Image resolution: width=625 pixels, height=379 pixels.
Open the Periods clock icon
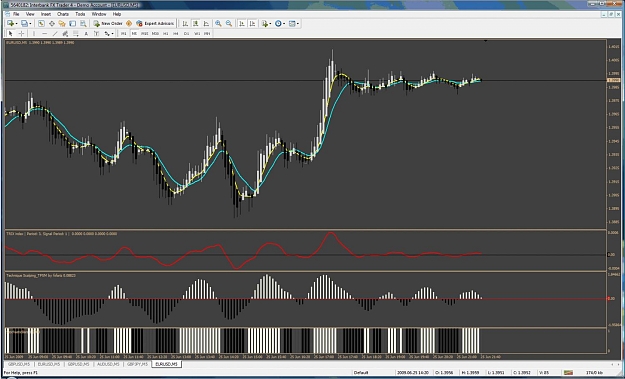click(278, 24)
